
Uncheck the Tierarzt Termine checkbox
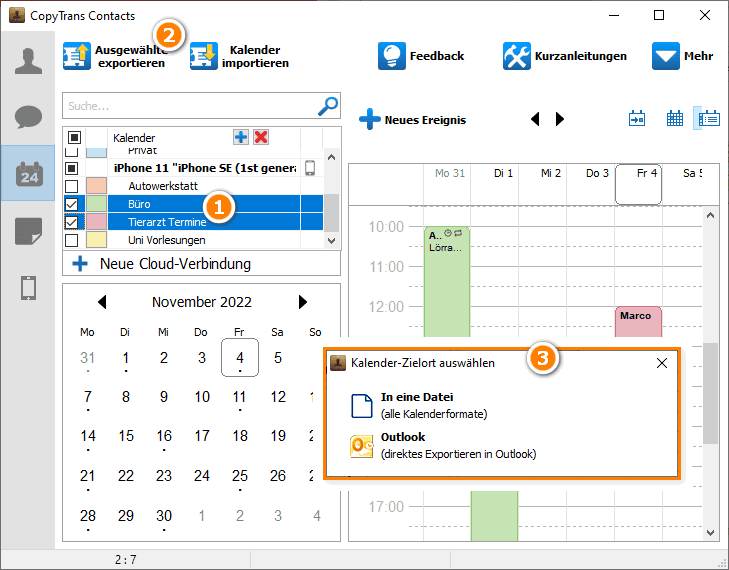(x=72, y=222)
